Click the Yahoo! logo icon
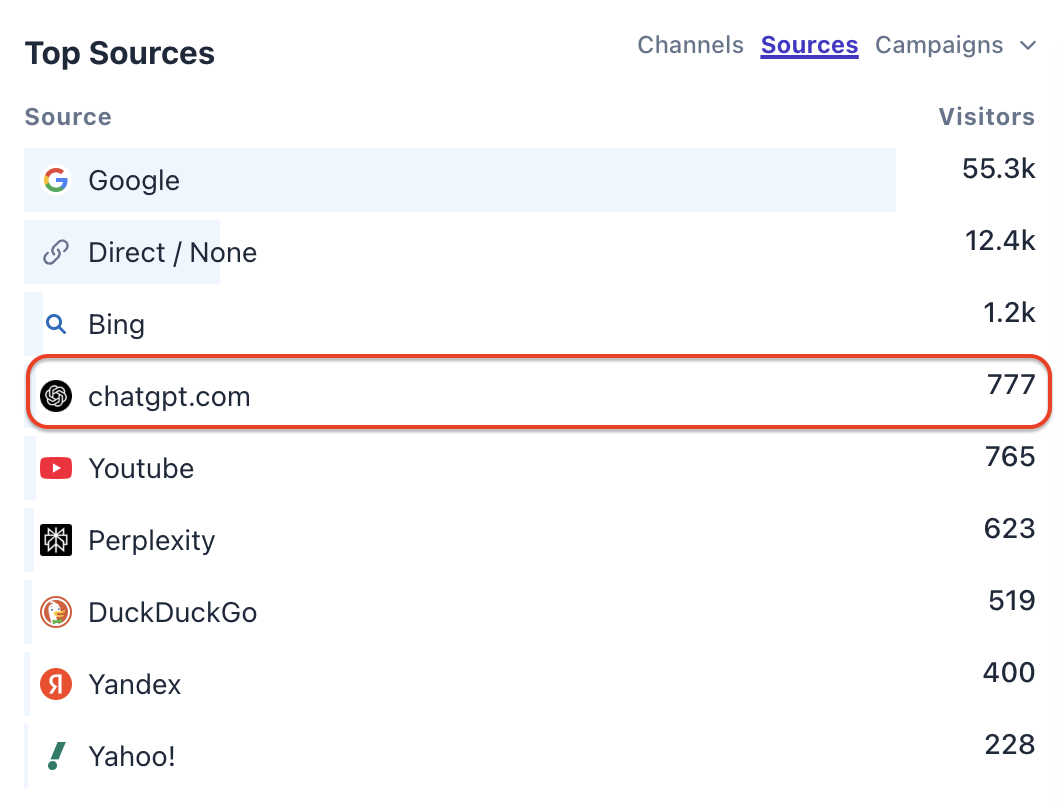 56,756
